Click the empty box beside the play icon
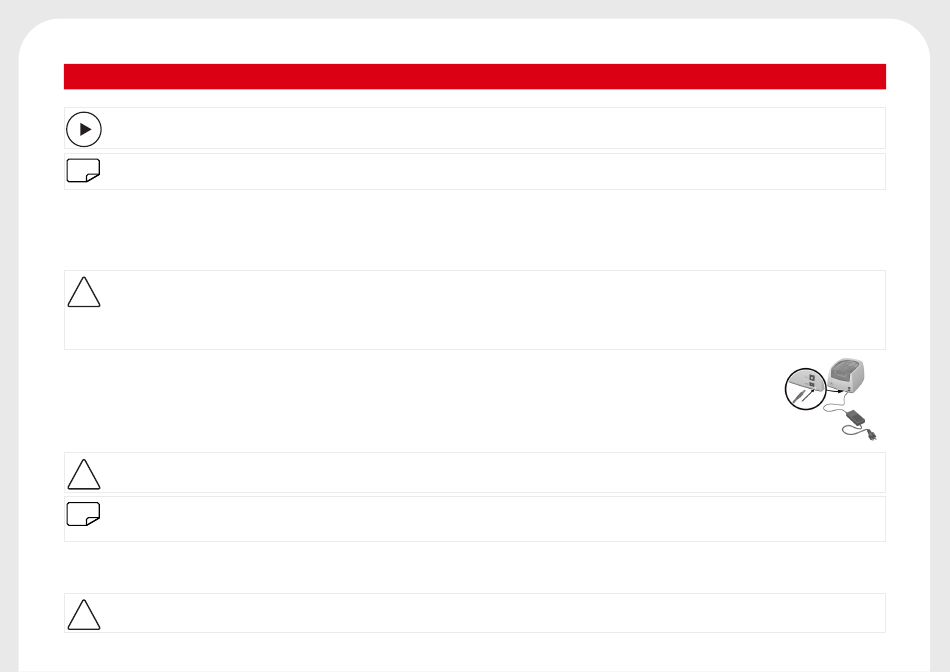This screenshot has height=672, width=950. (494, 128)
